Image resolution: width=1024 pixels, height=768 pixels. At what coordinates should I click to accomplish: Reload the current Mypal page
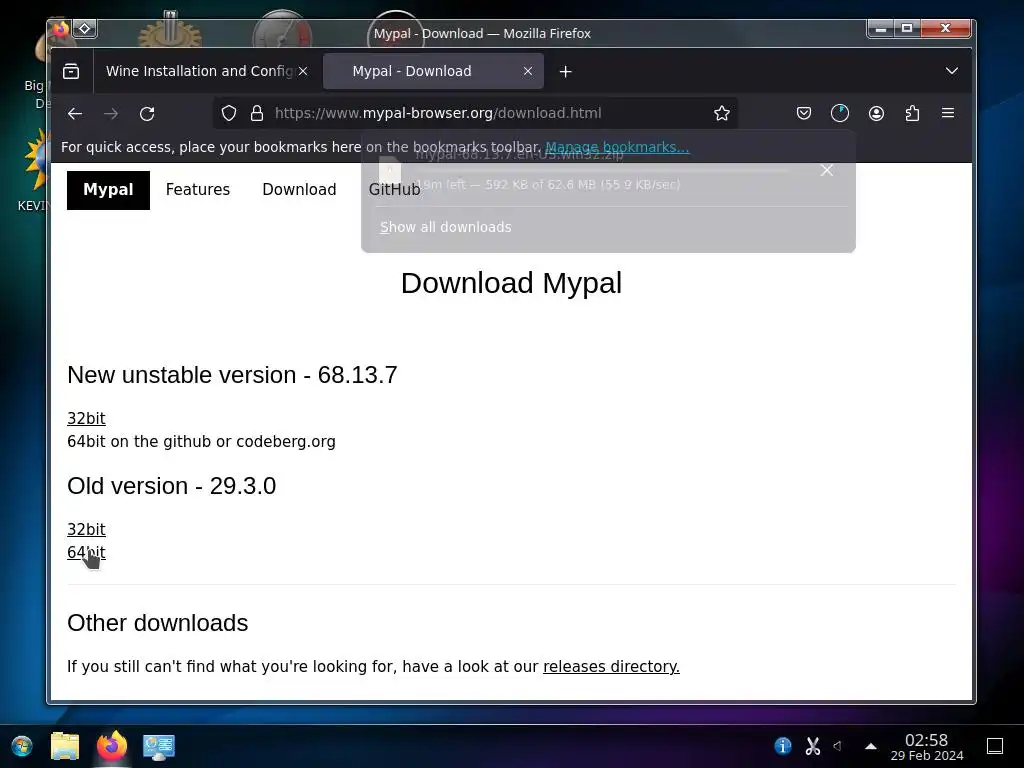point(147,114)
